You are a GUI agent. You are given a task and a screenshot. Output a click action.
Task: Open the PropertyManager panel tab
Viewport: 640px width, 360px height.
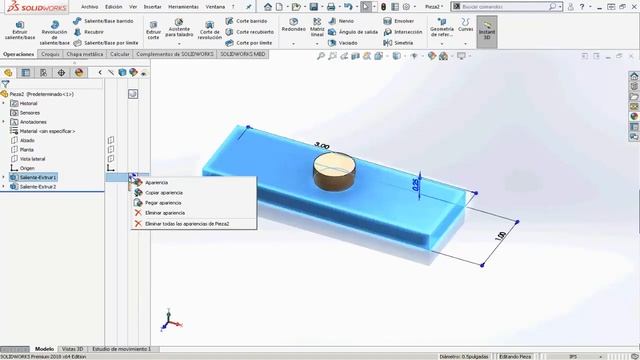point(26,73)
